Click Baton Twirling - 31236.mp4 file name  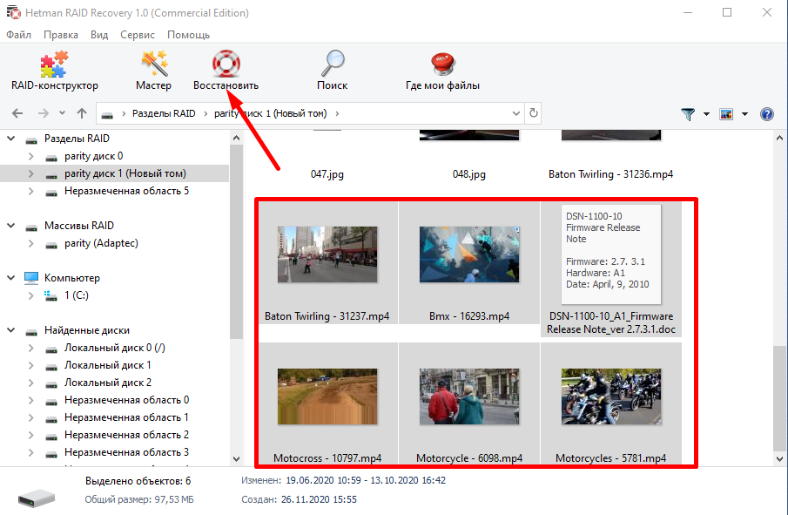tap(611, 174)
